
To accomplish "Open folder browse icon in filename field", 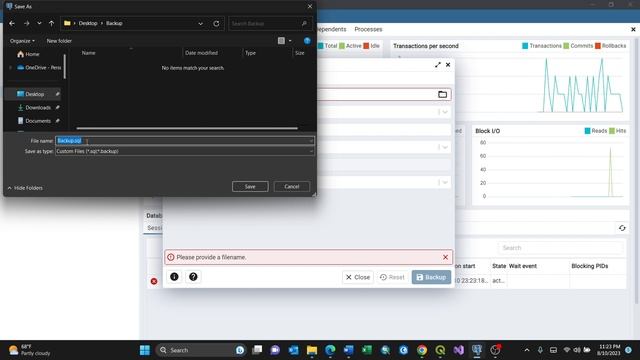I will coord(442,95).
